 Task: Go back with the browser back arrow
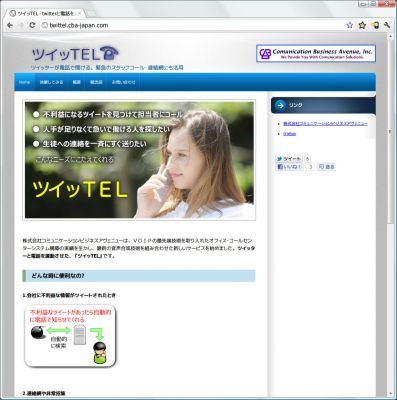pyautogui.click(x=10, y=25)
